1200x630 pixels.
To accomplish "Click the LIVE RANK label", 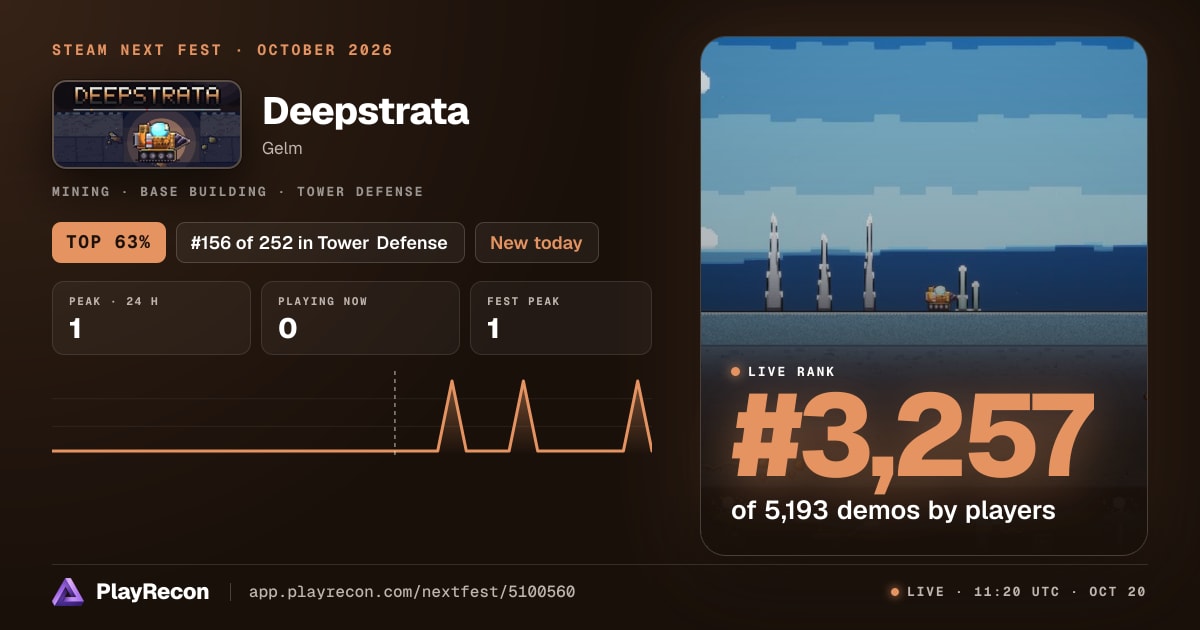I will point(791,372).
